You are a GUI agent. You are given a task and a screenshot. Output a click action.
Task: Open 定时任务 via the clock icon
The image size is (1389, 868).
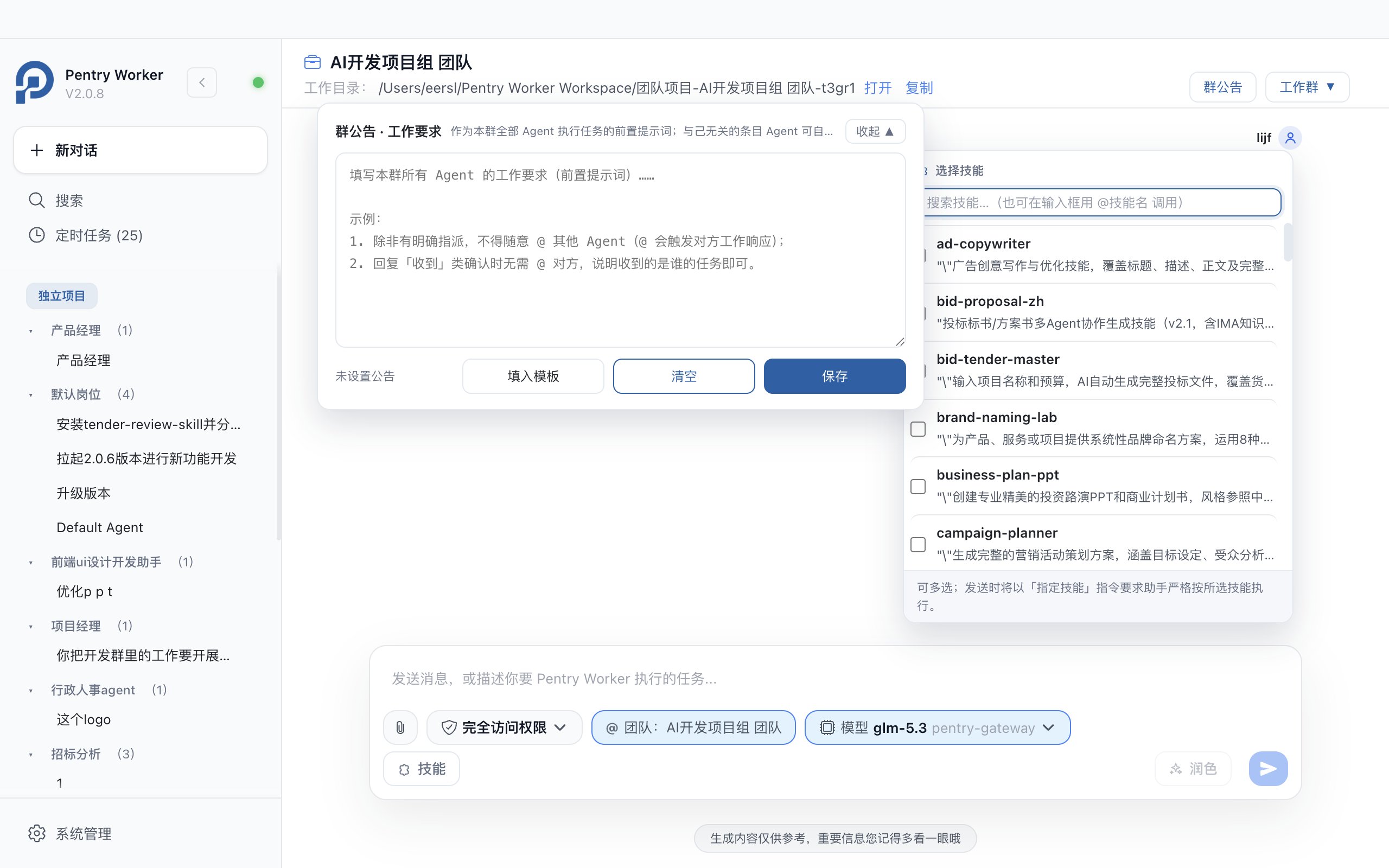coord(37,235)
